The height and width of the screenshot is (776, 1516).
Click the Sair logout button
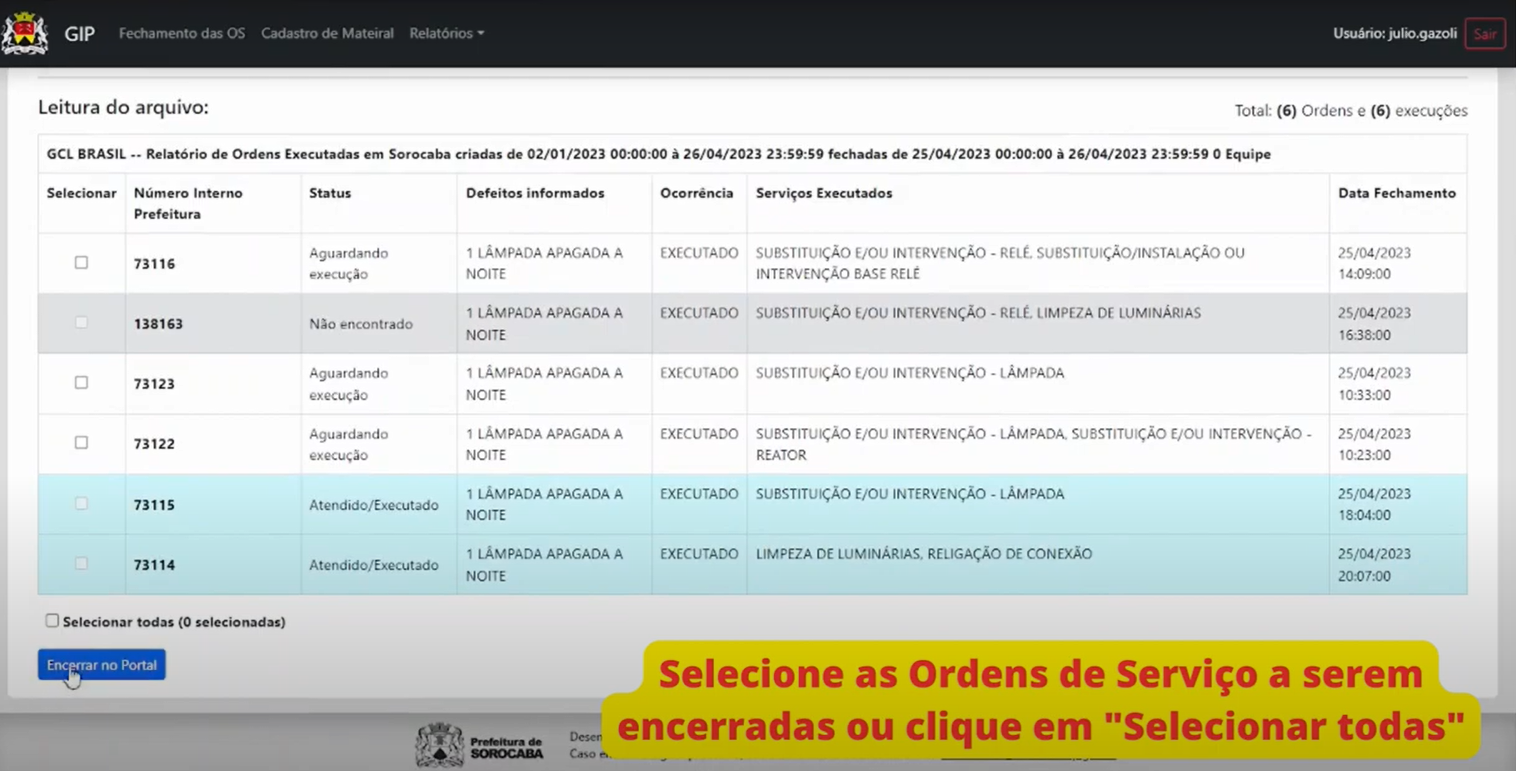pyautogui.click(x=1484, y=34)
